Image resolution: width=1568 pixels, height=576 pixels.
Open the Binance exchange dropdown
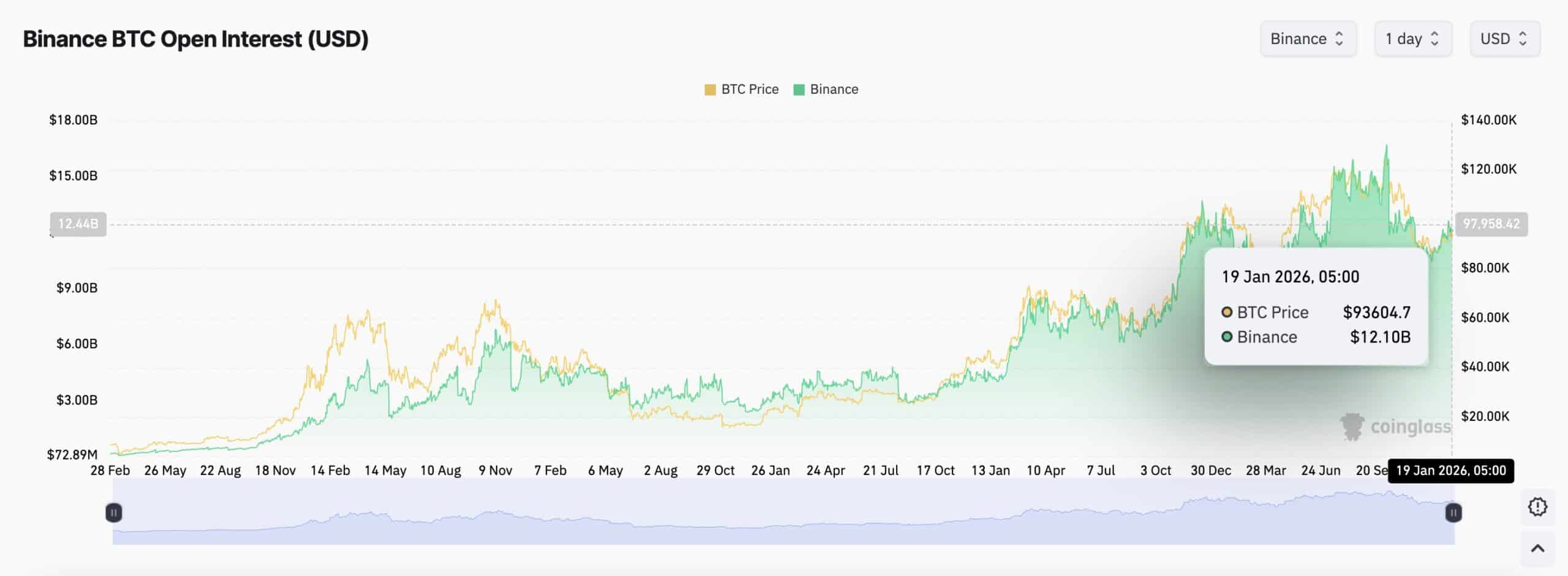coord(1308,38)
